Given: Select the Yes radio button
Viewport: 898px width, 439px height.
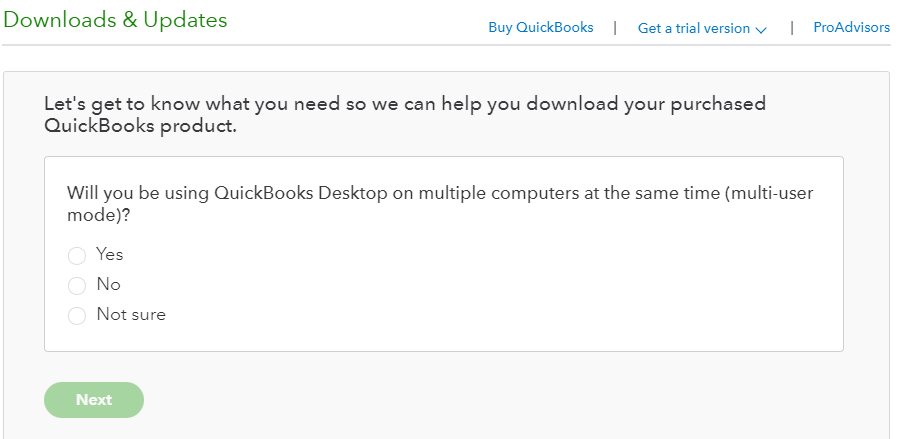Looking at the screenshot, I should click(x=77, y=255).
